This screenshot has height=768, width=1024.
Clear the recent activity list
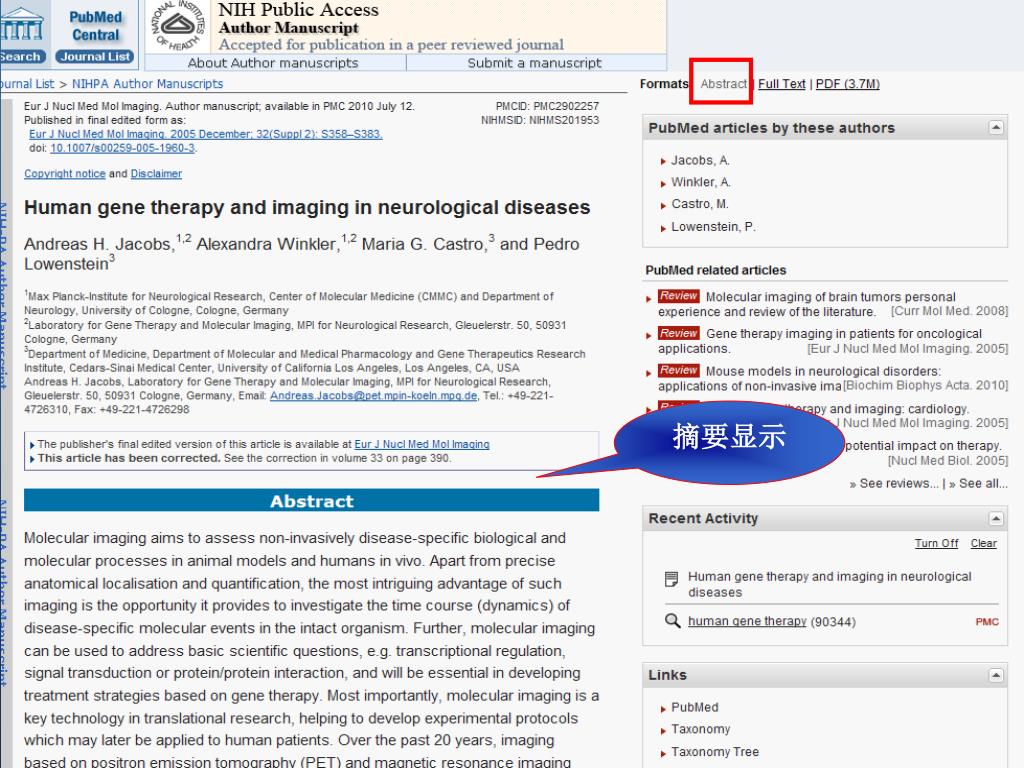[x=984, y=543]
